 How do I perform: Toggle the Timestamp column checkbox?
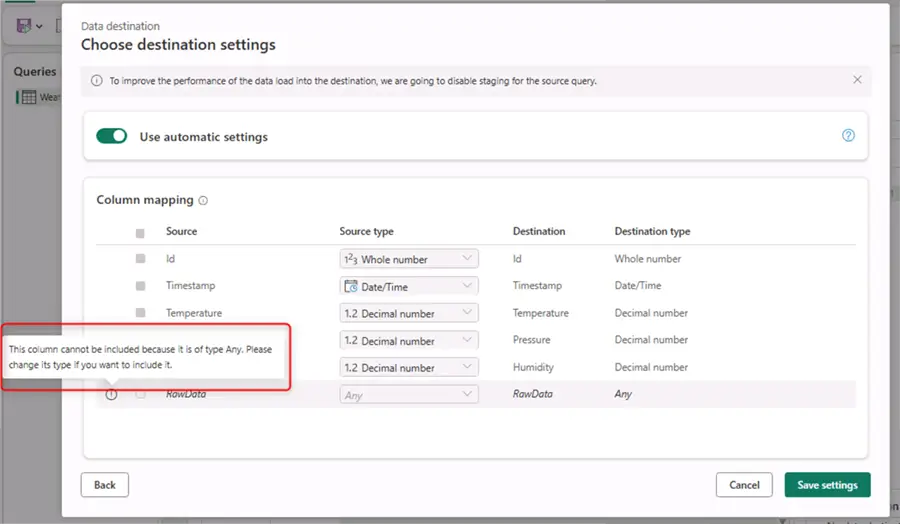140,286
